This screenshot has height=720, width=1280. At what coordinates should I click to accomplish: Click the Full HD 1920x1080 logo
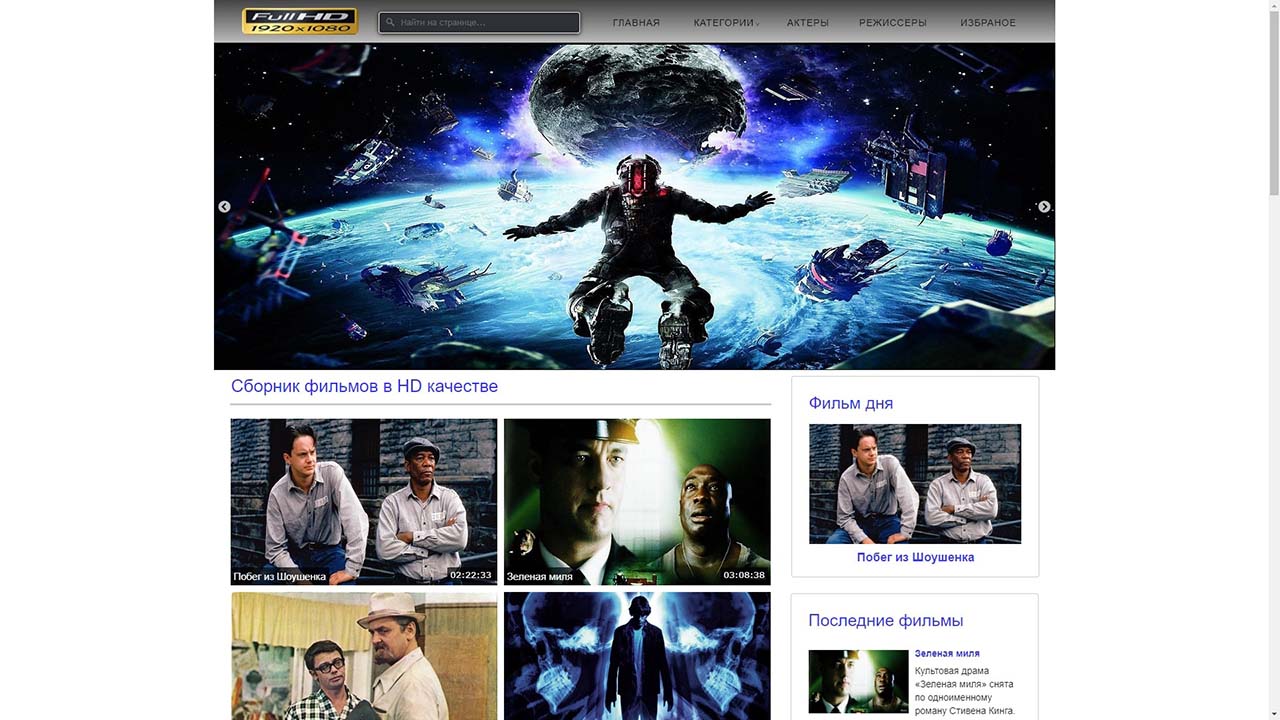pos(299,21)
